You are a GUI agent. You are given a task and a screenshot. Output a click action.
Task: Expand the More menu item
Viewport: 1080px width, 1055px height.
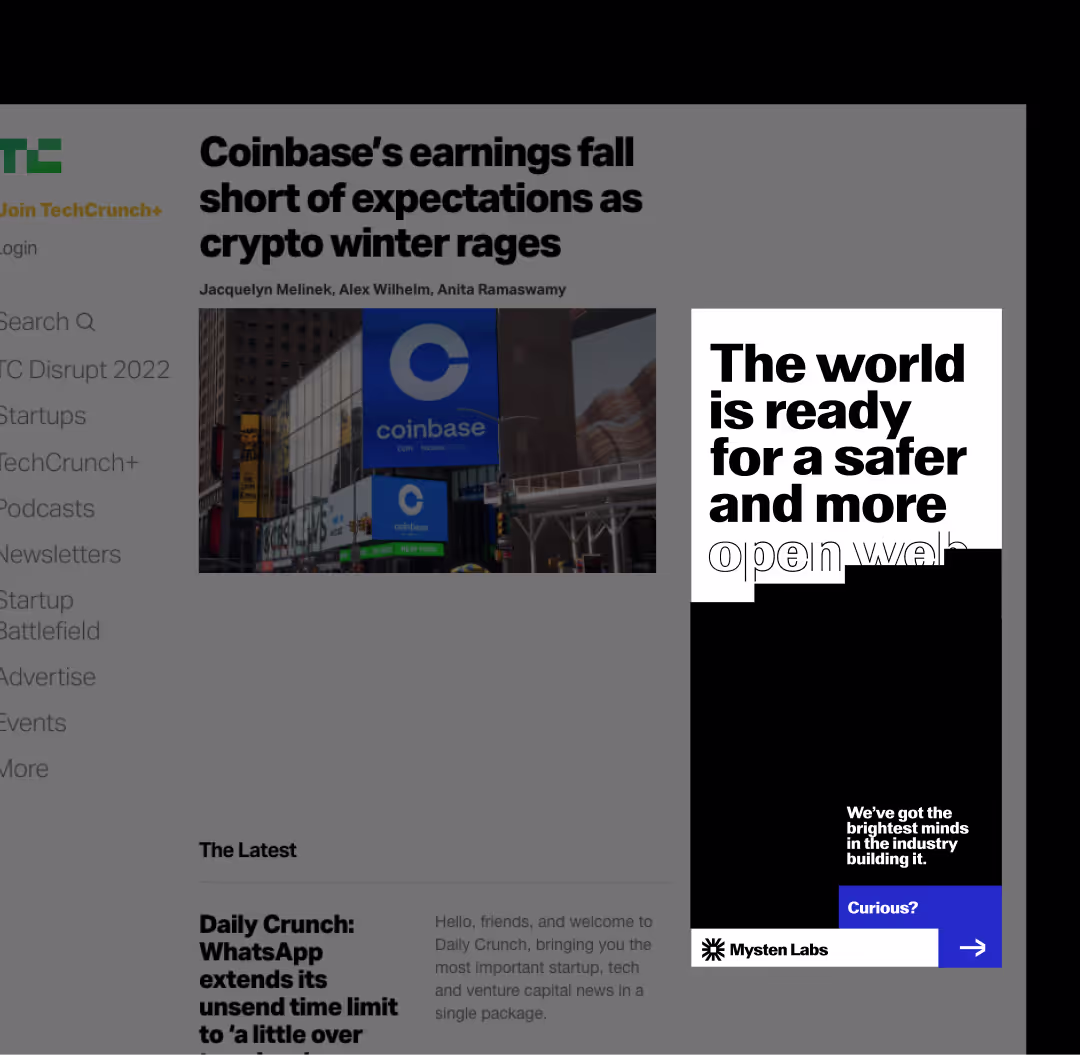(x=24, y=769)
